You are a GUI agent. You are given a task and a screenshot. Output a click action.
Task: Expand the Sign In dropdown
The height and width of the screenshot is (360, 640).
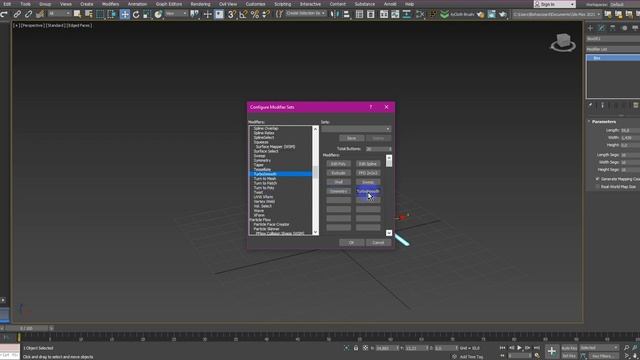click(572, 4)
